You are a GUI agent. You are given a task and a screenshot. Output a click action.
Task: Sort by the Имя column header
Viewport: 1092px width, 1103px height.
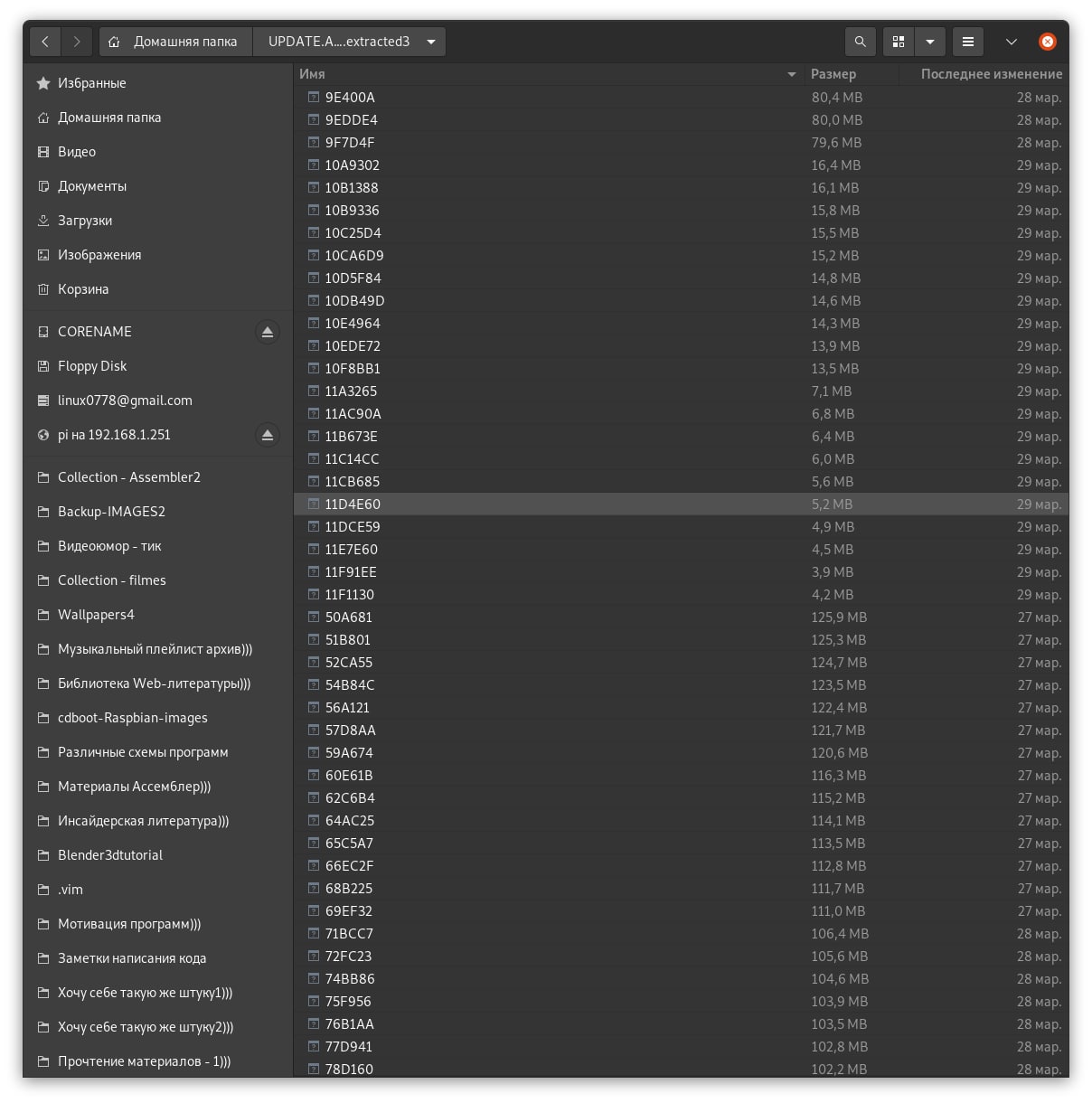click(549, 74)
